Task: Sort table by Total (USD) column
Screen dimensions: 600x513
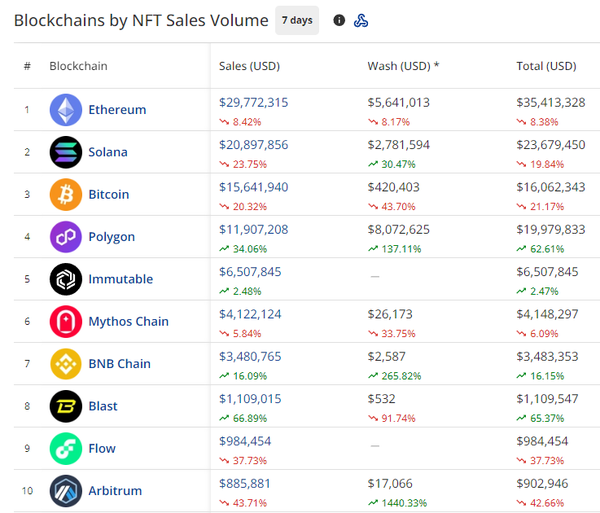Action: (x=546, y=66)
